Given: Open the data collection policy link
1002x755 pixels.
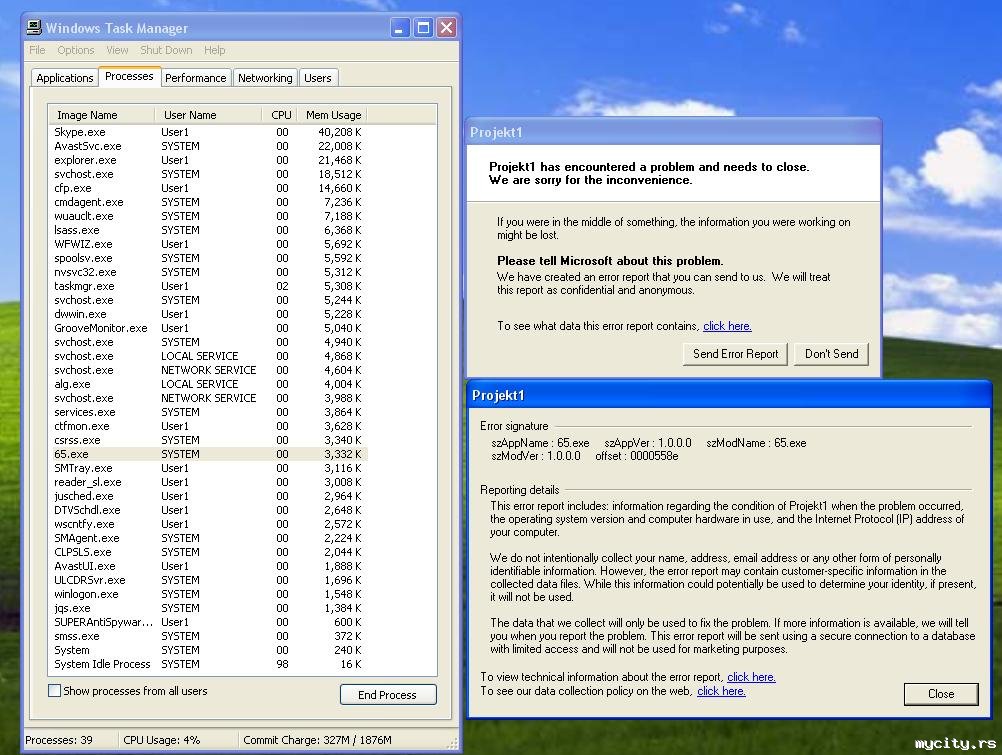Looking at the screenshot, I should click(x=721, y=691).
